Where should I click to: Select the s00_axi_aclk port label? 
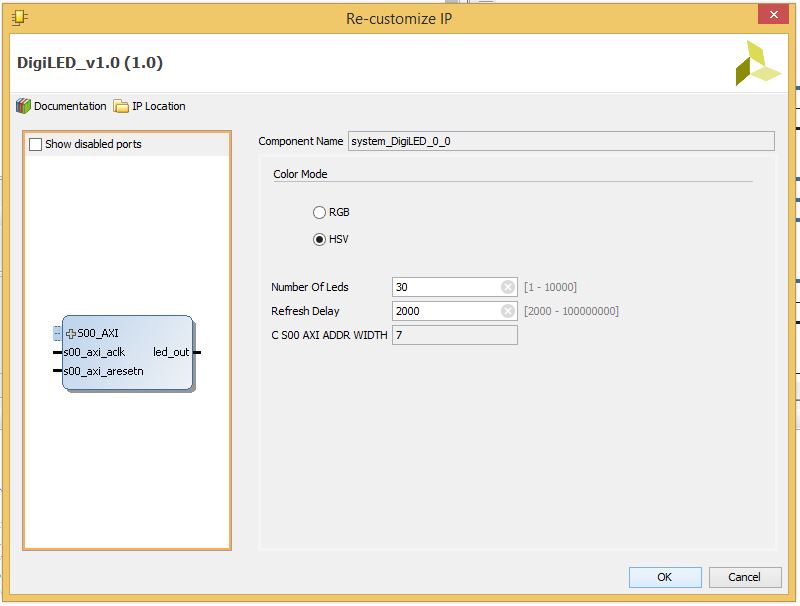coord(94,352)
